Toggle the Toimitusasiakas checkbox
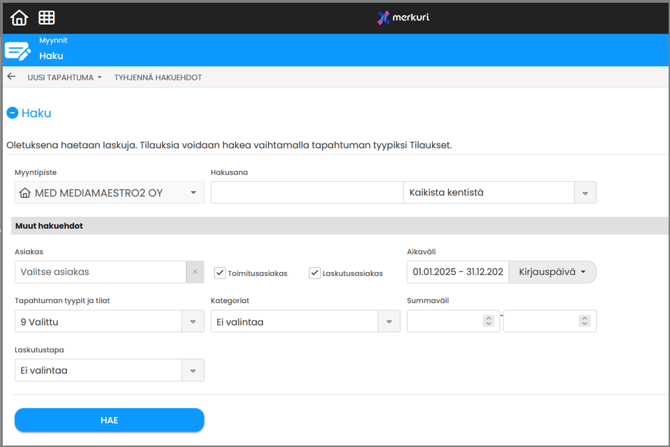Viewport: 670px width, 447px height. tap(220, 272)
